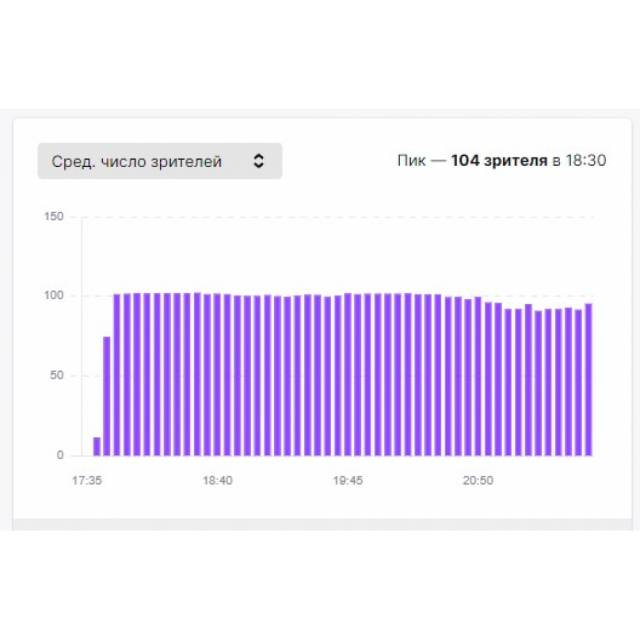
Task: Open the Сред. число зрителей dropdown
Action: click(160, 161)
